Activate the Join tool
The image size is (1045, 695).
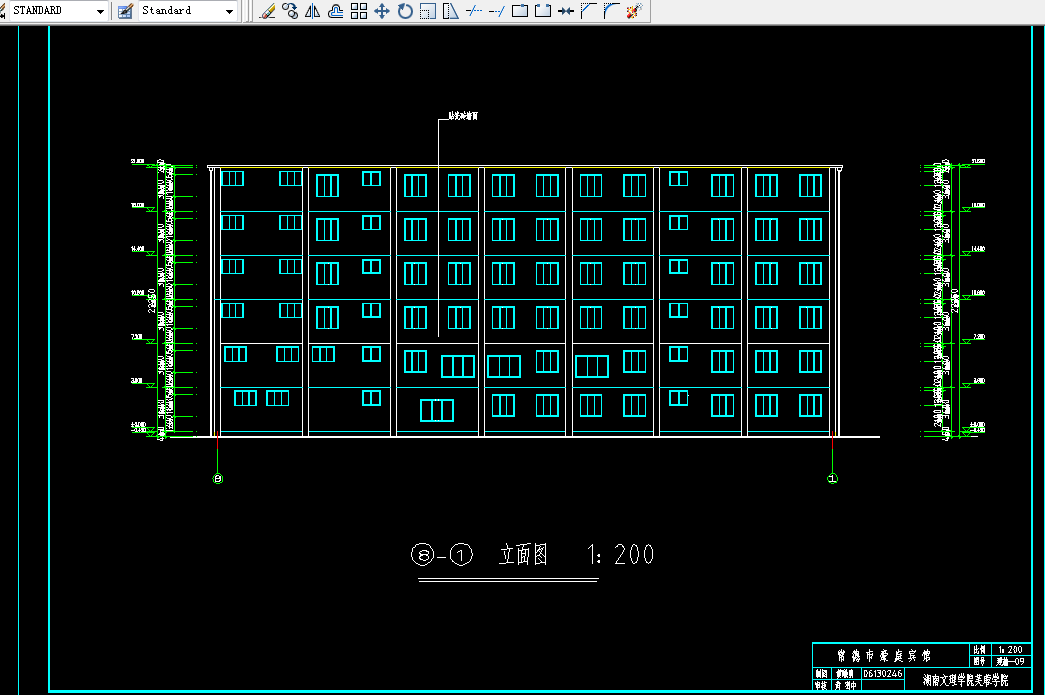566,11
